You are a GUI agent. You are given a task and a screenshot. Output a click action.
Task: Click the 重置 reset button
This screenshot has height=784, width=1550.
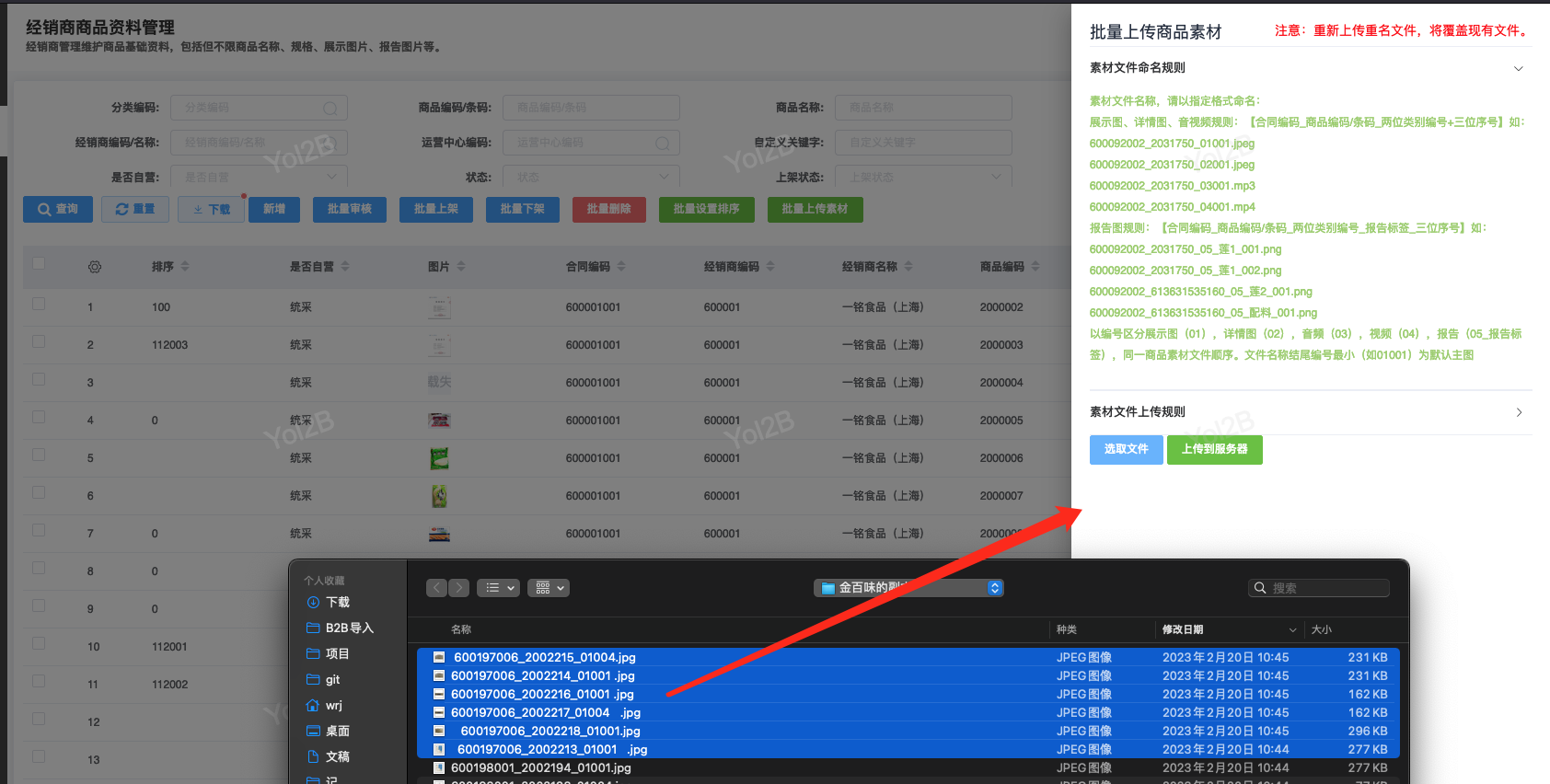[135, 209]
